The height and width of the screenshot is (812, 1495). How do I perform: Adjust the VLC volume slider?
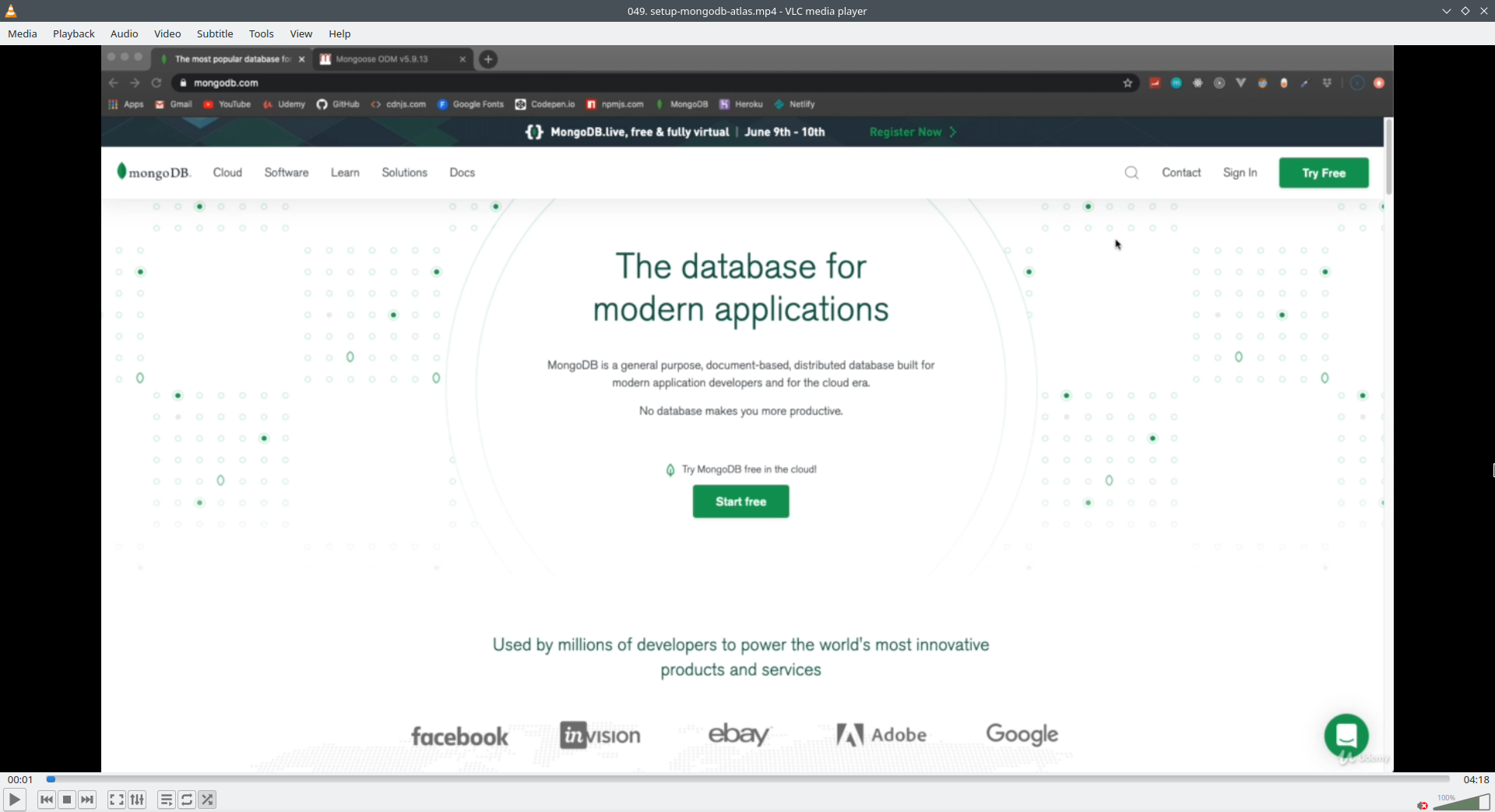tap(1462, 802)
